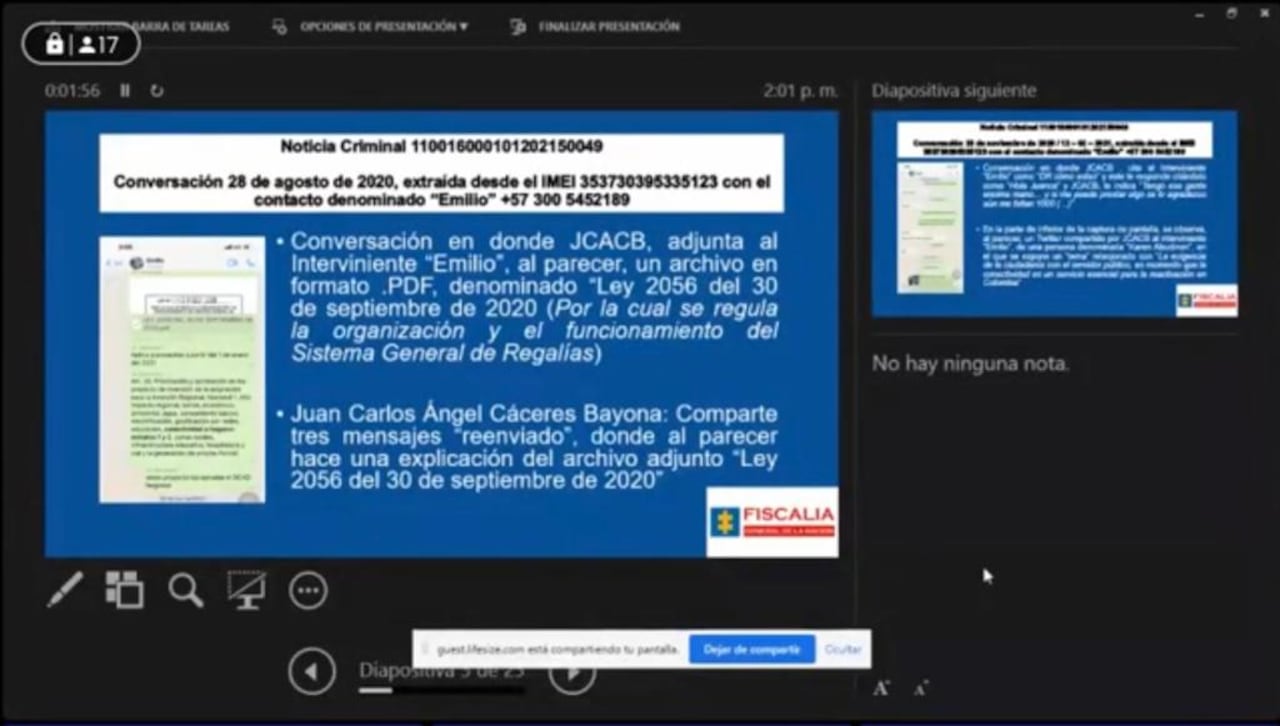This screenshot has height=726, width=1280.
Task: Select Finalizar presentación from the top bar
Action: 609,26
